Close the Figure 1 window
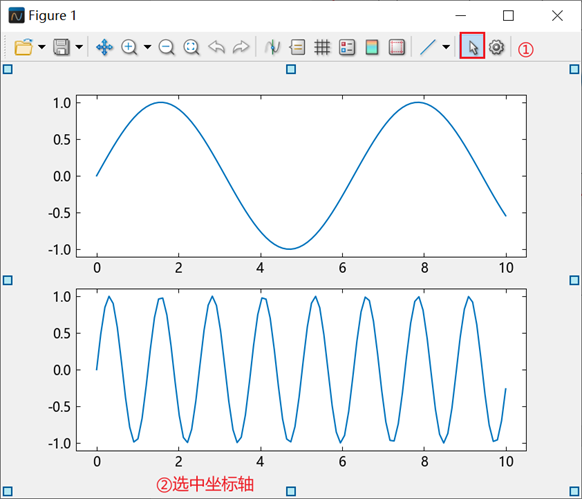Viewport: 582px width, 499px height. click(557, 16)
